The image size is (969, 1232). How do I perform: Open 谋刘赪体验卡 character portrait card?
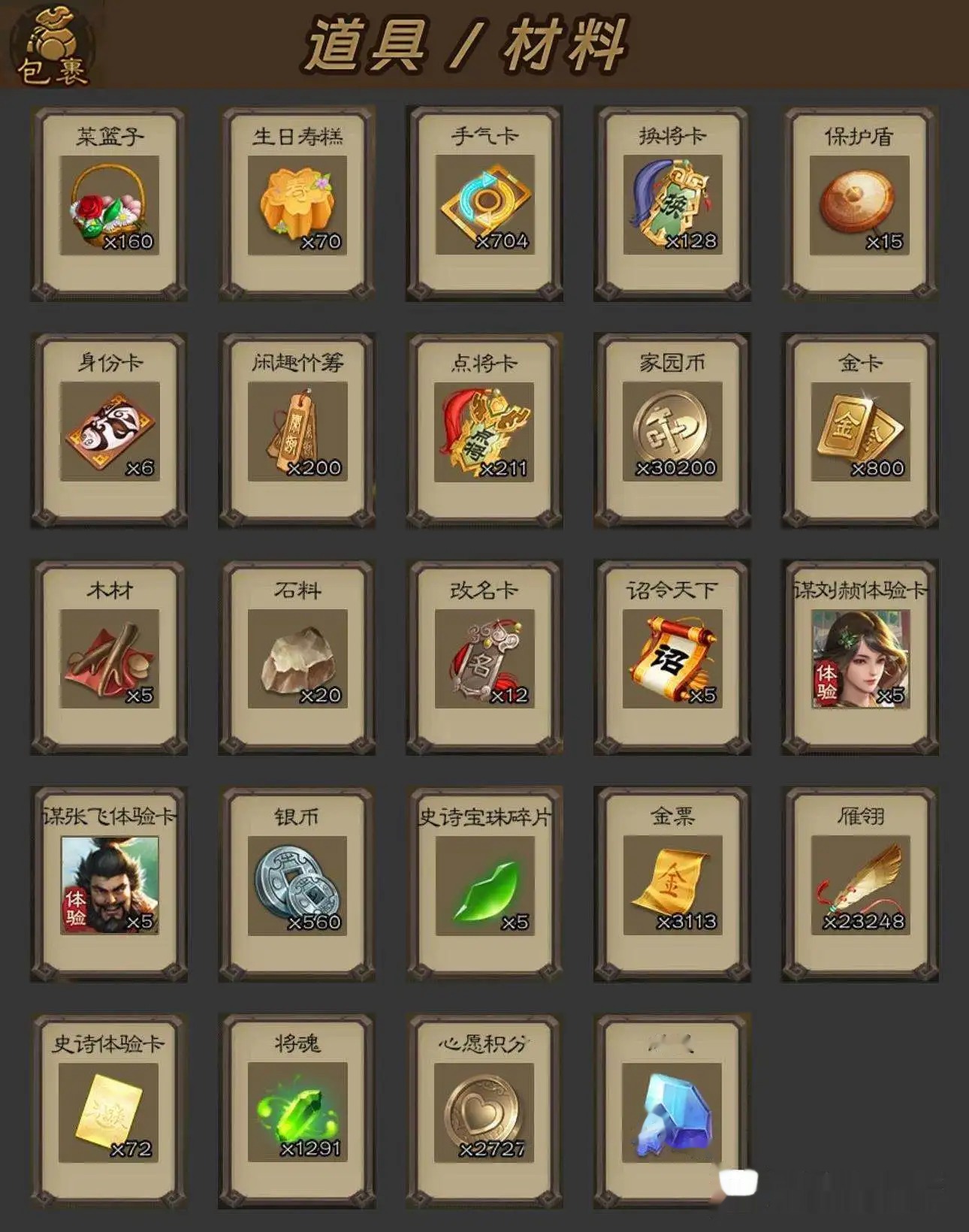pyautogui.click(x=860, y=659)
